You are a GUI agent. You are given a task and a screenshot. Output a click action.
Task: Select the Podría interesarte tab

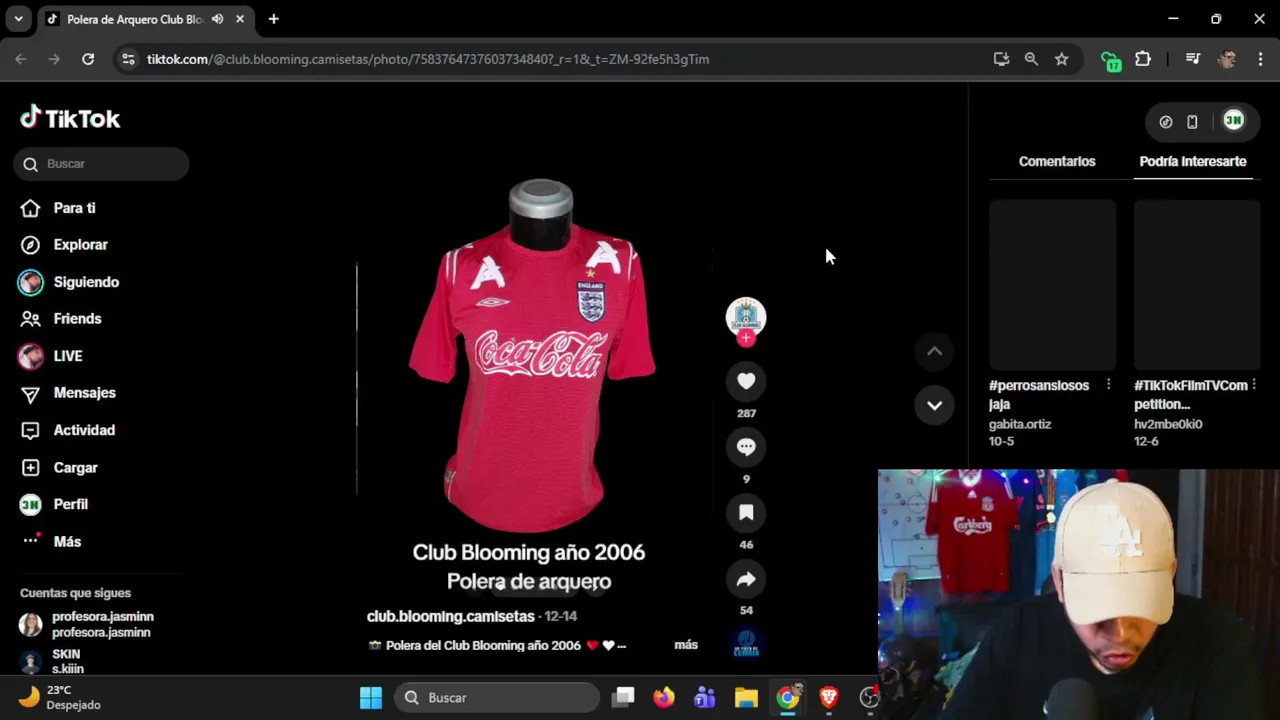click(x=1193, y=161)
